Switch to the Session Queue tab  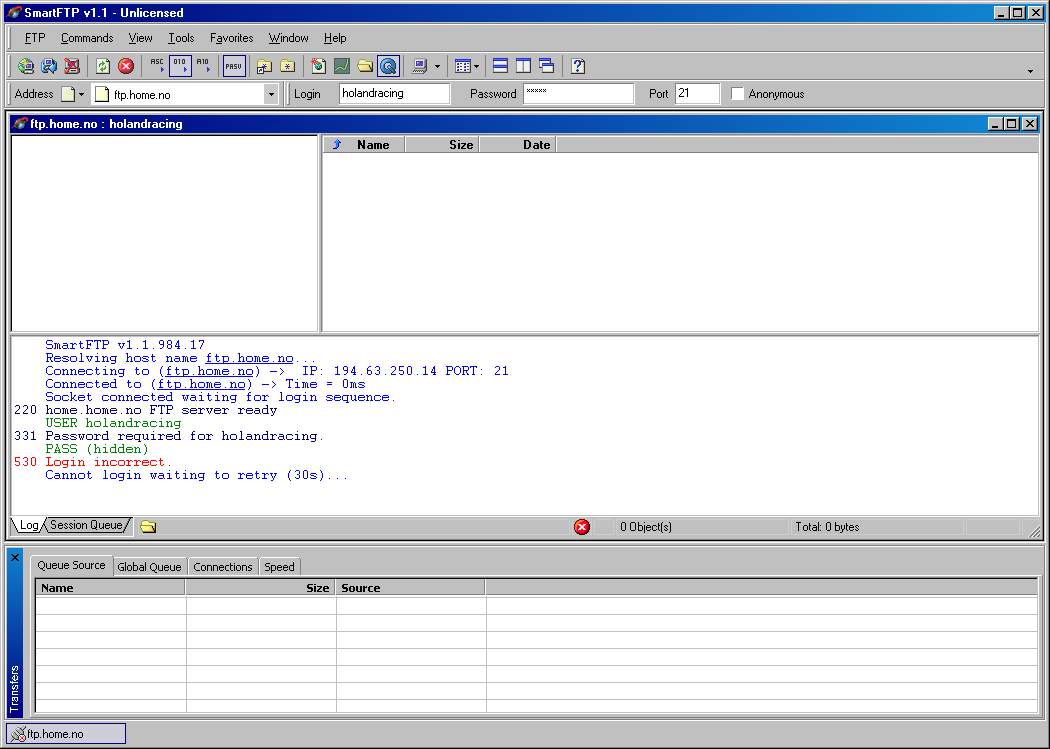[x=86, y=525]
